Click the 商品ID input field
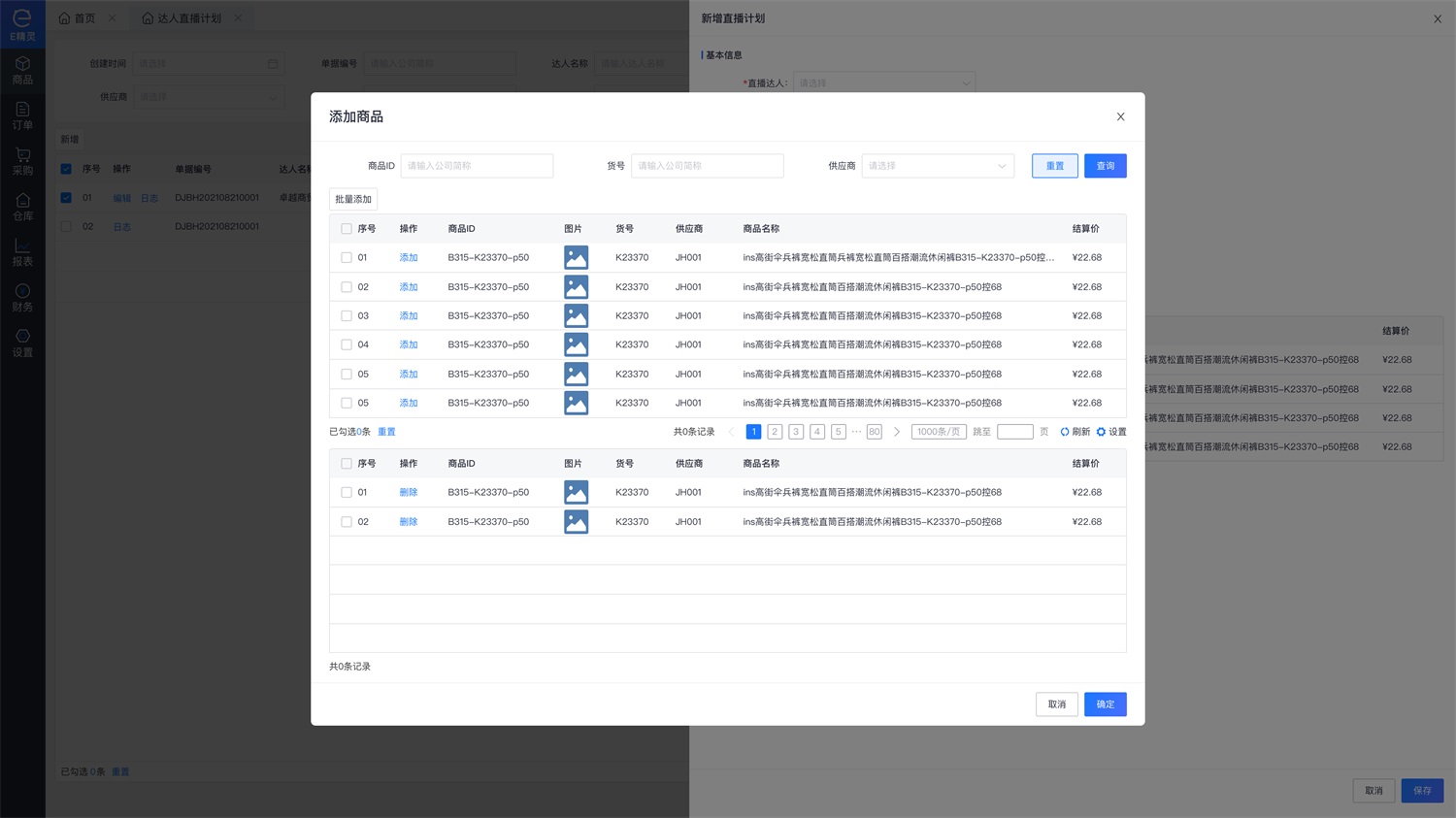The image size is (1456, 818). 477,166
